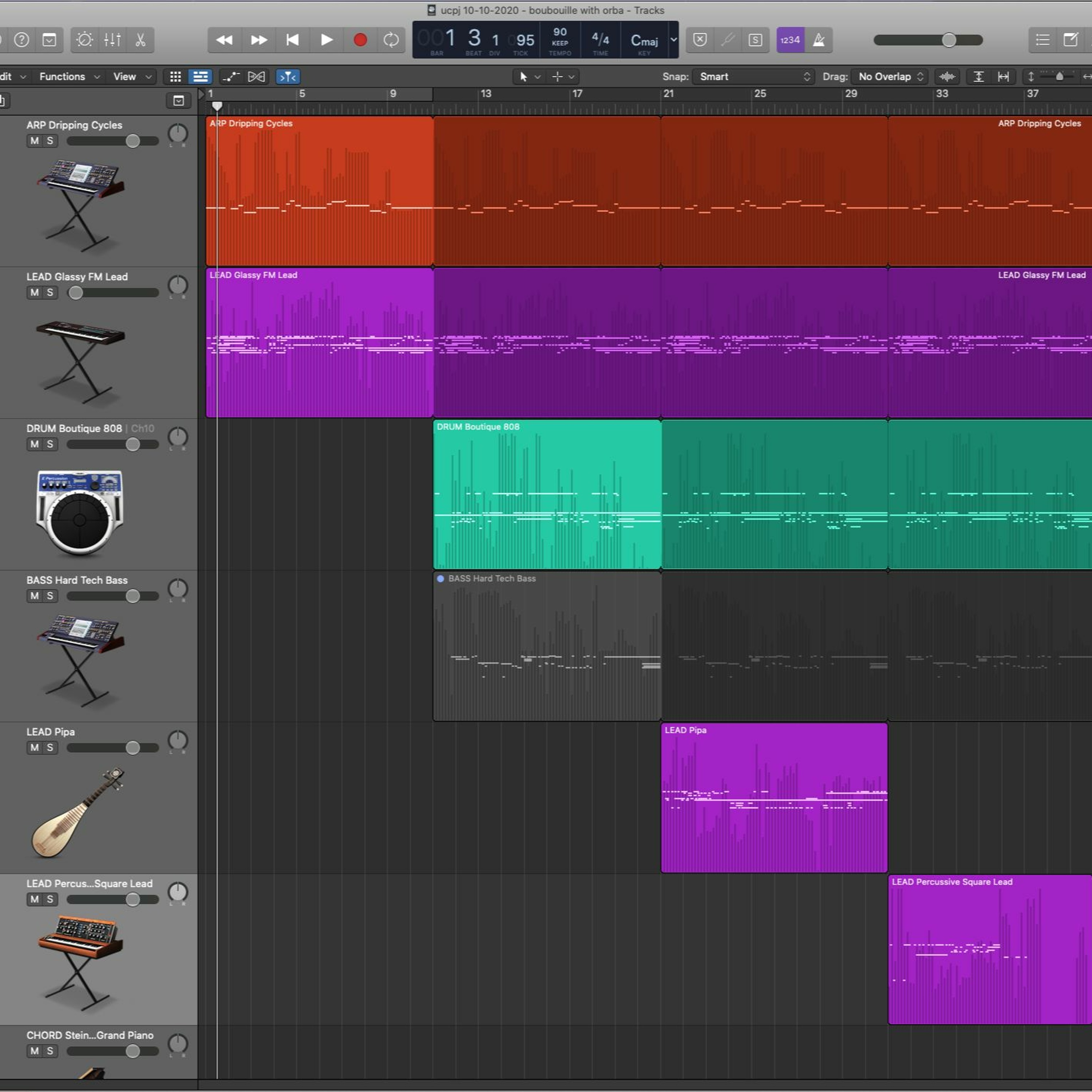Click the metronome click button
The height and width of the screenshot is (1092, 1092).
(818, 40)
